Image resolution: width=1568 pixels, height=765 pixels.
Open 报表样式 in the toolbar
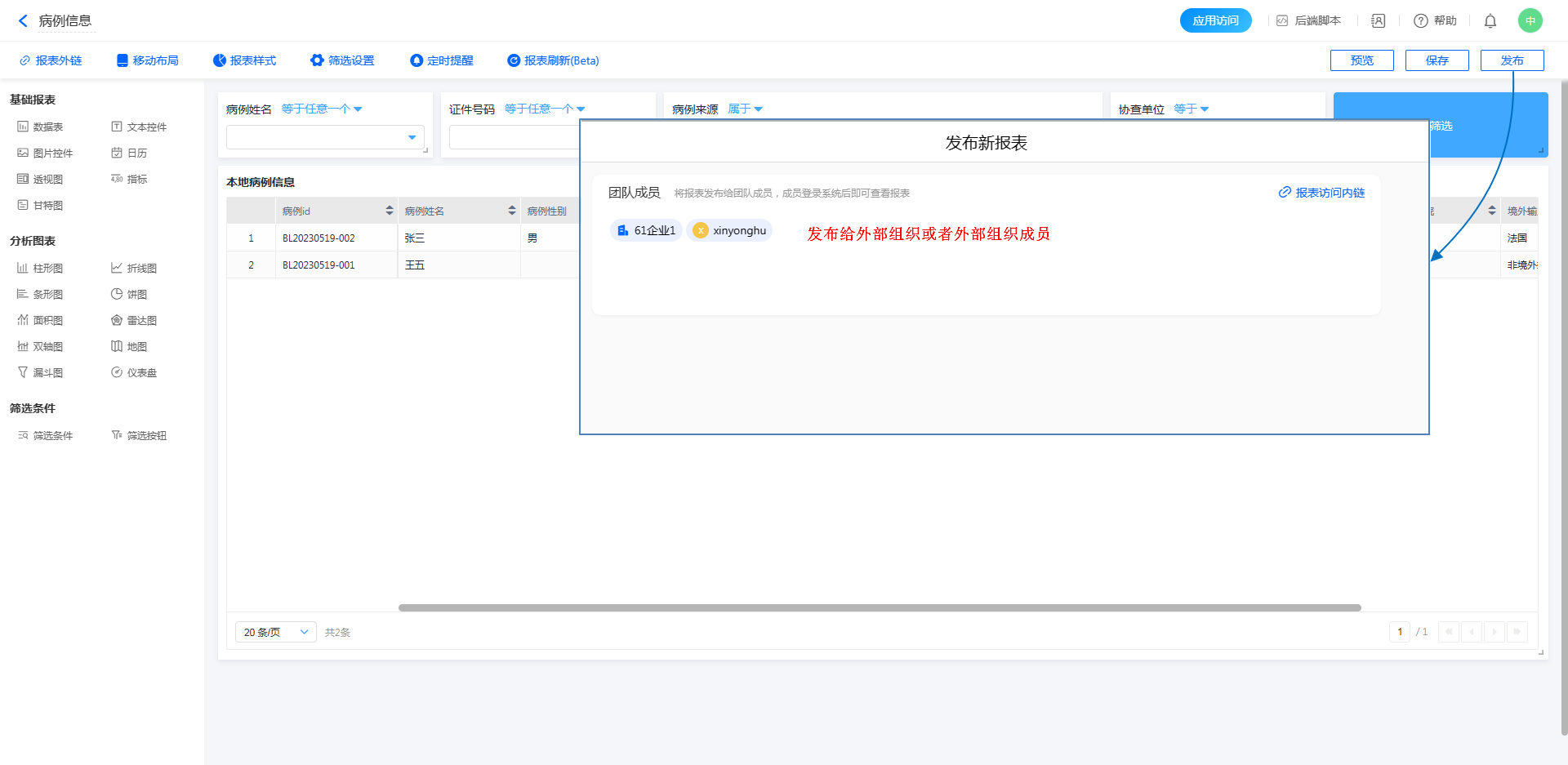(x=244, y=60)
